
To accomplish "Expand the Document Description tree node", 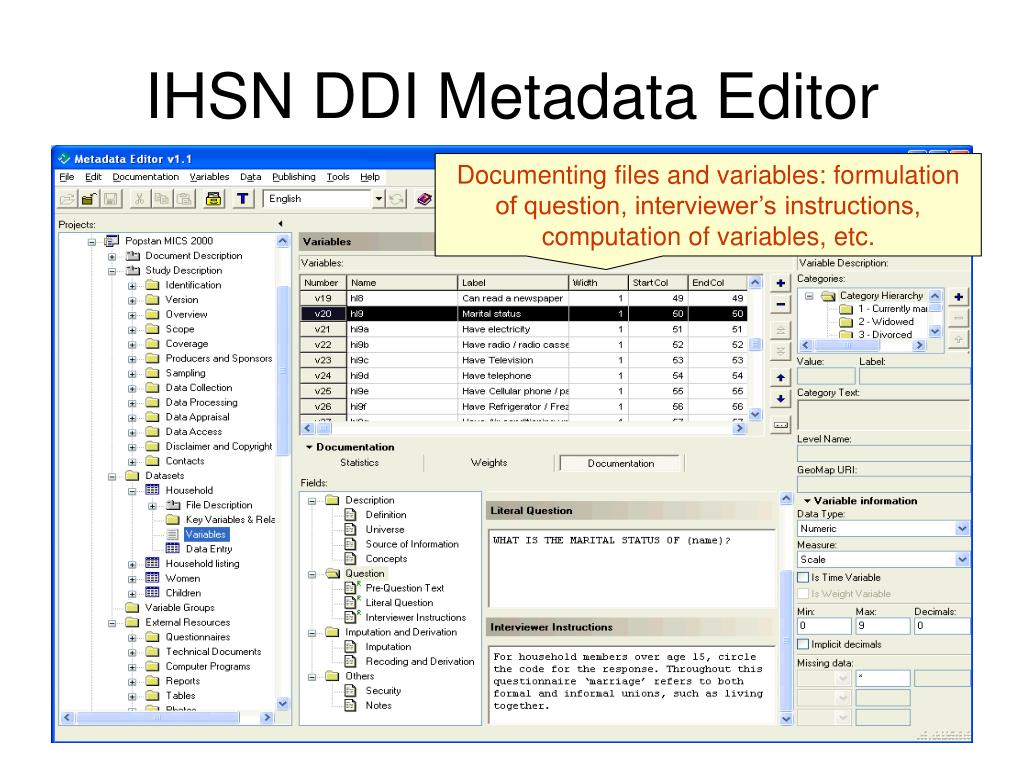I will (112, 256).
